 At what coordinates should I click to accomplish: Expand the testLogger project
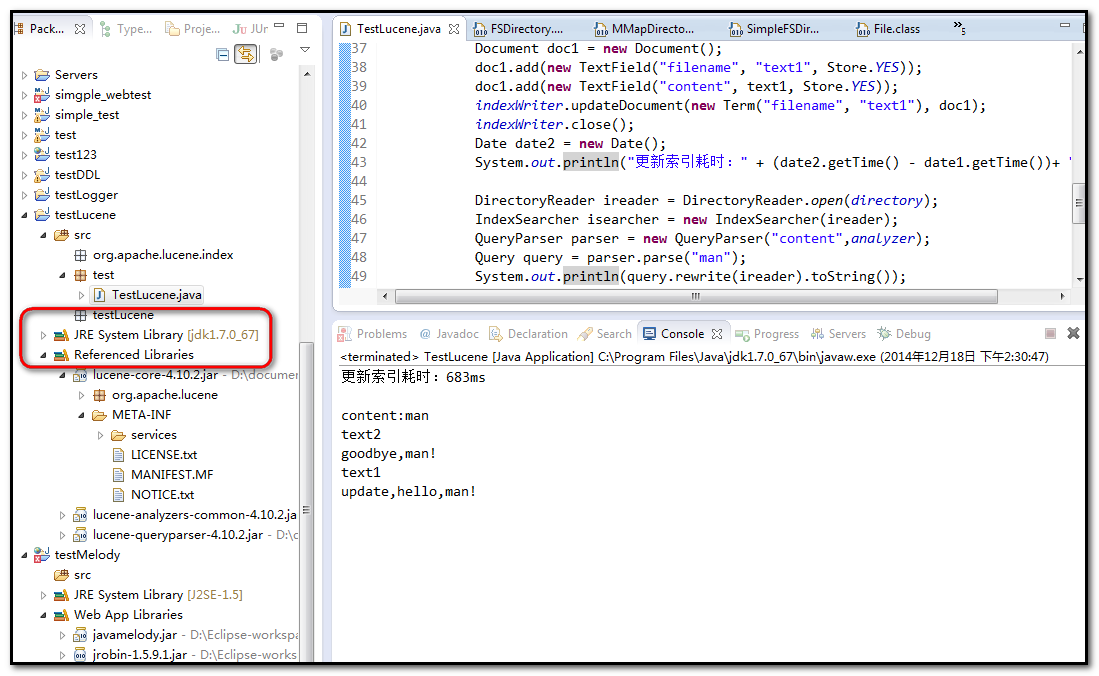tap(24, 195)
